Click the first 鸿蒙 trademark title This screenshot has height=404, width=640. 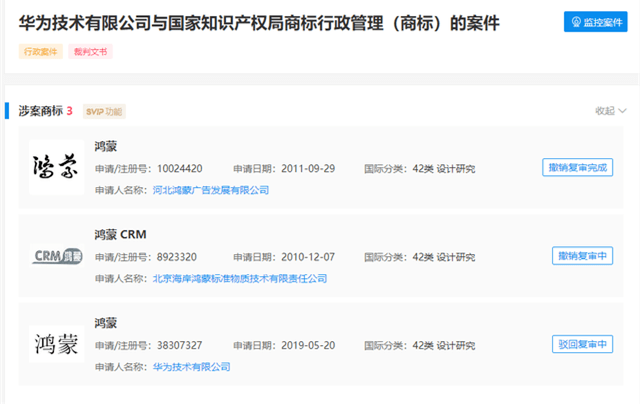(106, 146)
